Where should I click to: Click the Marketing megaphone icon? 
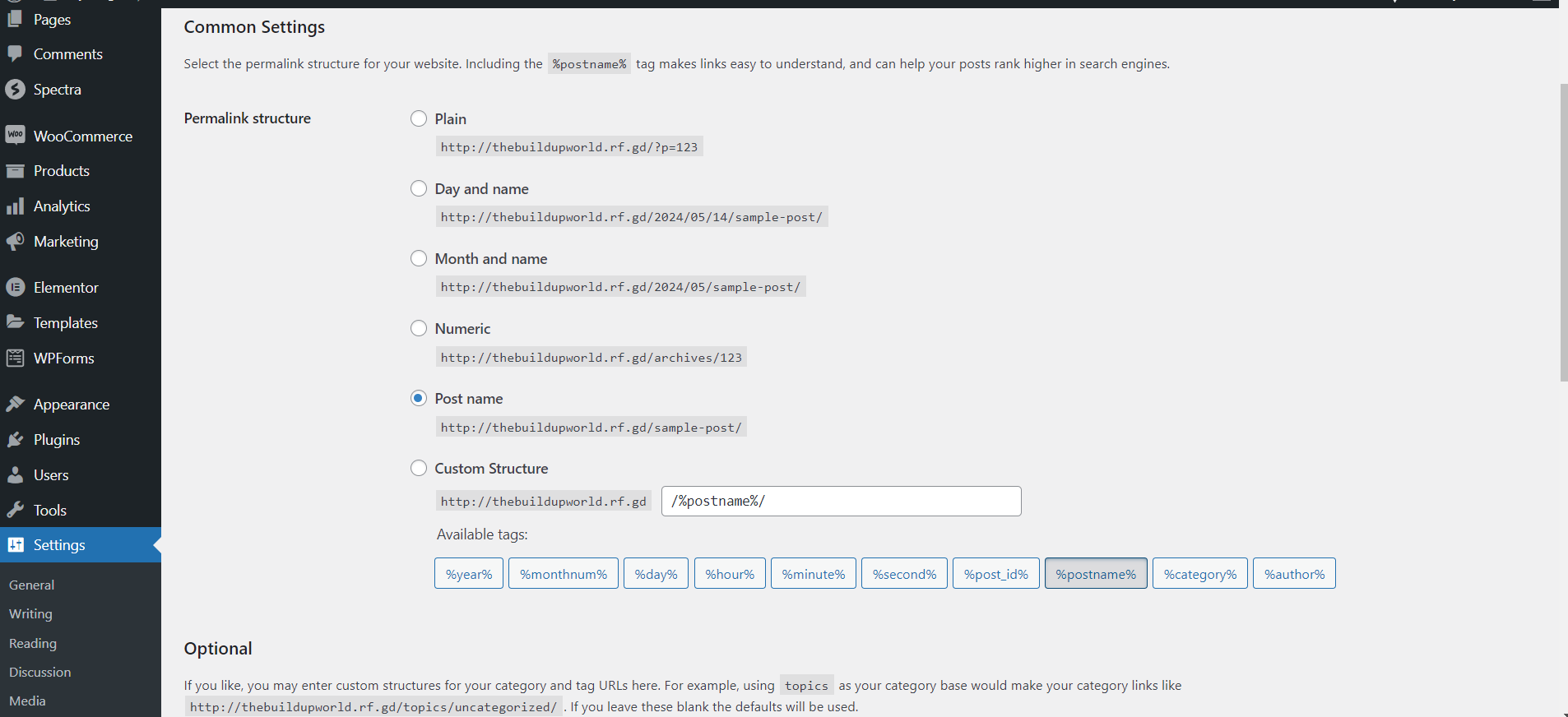click(15, 242)
